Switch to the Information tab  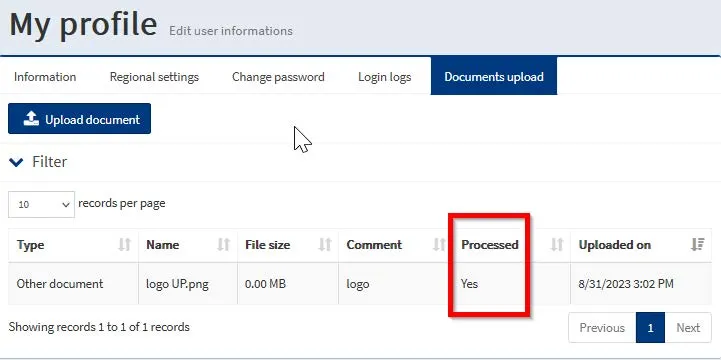click(x=45, y=77)
